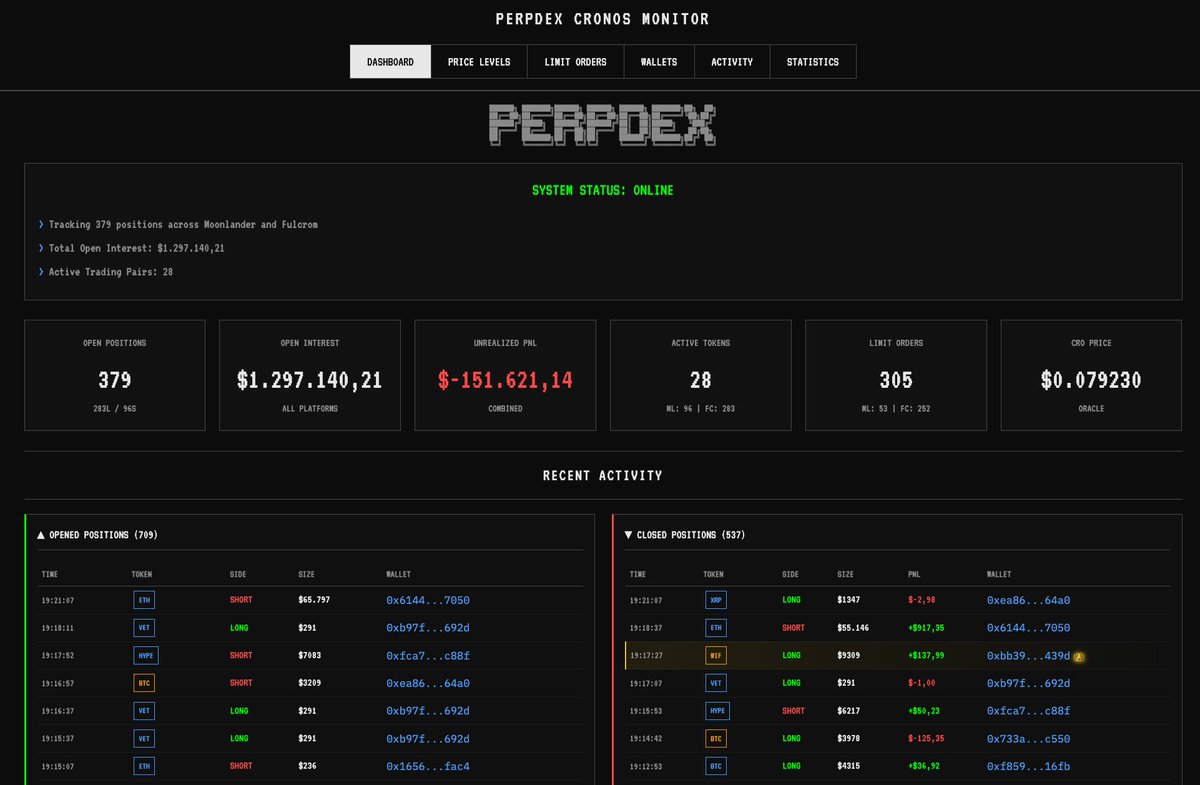This screenshot has height=785, width=1200.
Task: Click the 'Active Trading Pairs: 28' line
Action: pos(111,272)
